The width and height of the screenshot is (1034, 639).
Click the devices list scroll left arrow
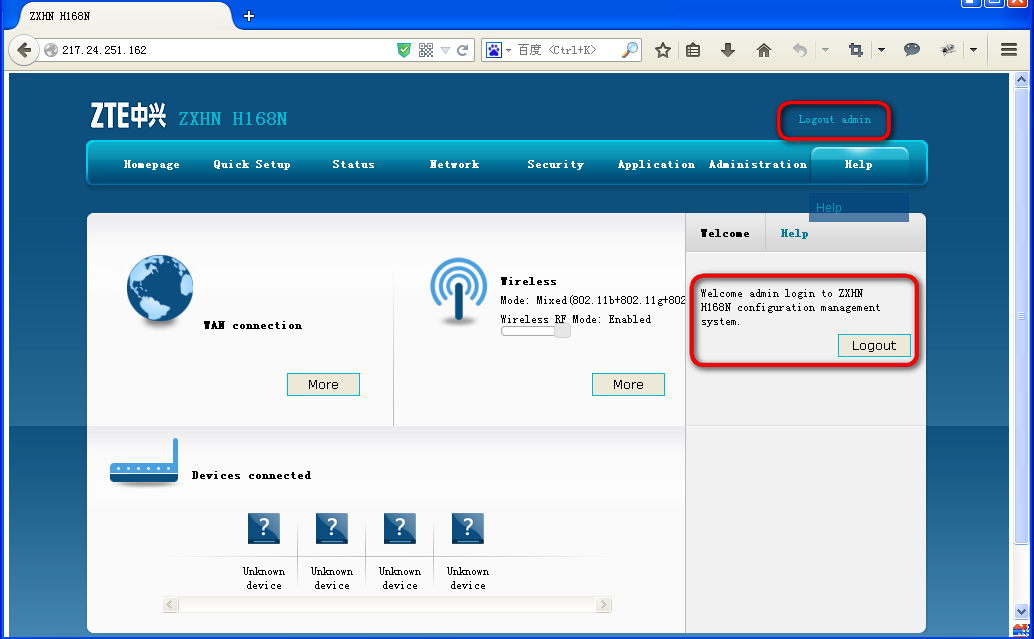tap(170, 605)
